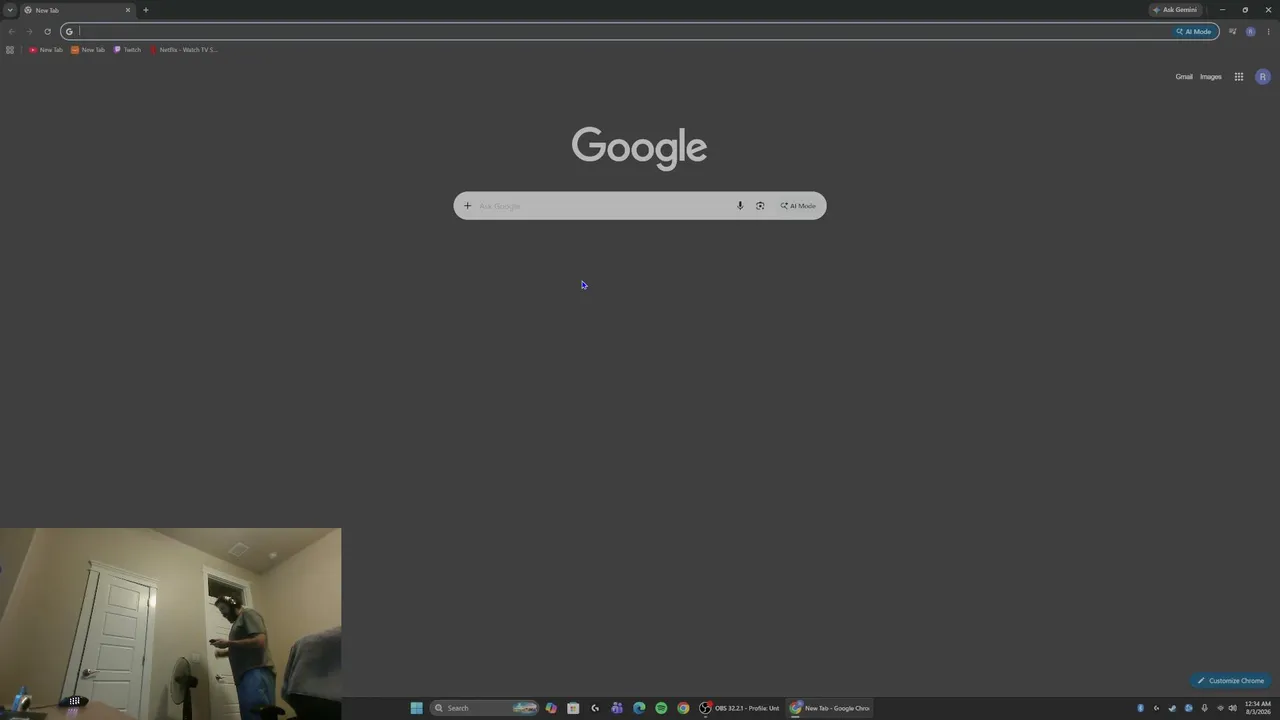Screen dimensions: 1280x720
Task: Launch Microsoft Edge from the taskbar
Action: [639, 708]
